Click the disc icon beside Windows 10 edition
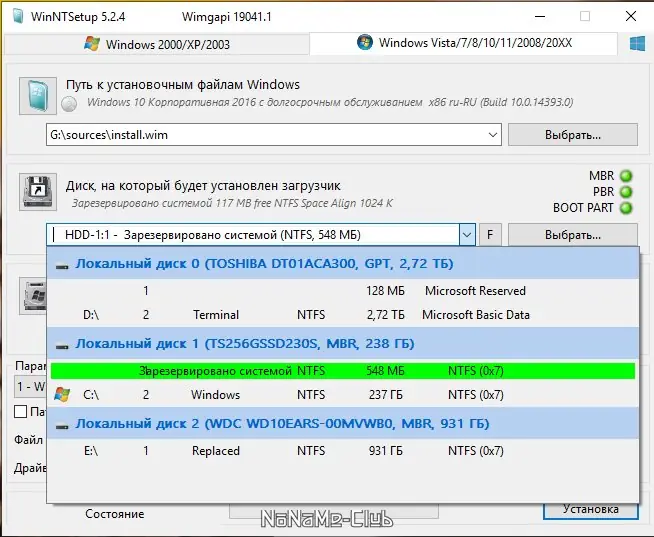The height and width of the screenshot is (537, 654). tap(69, 103)
